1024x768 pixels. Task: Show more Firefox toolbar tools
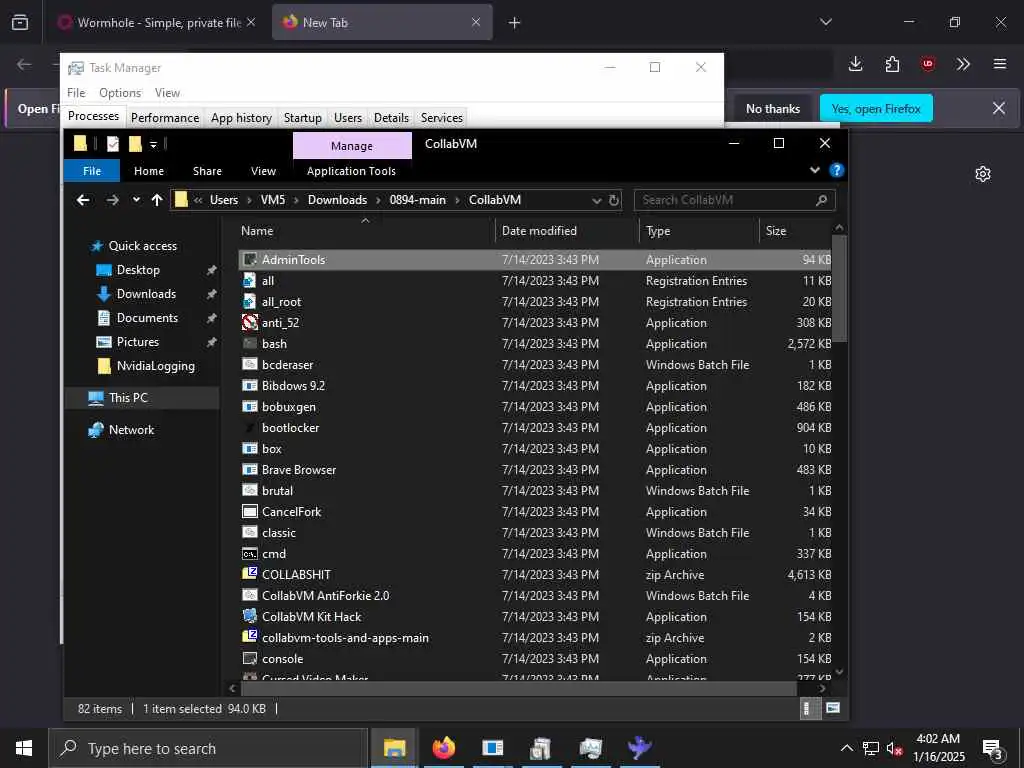pos(963,63)
